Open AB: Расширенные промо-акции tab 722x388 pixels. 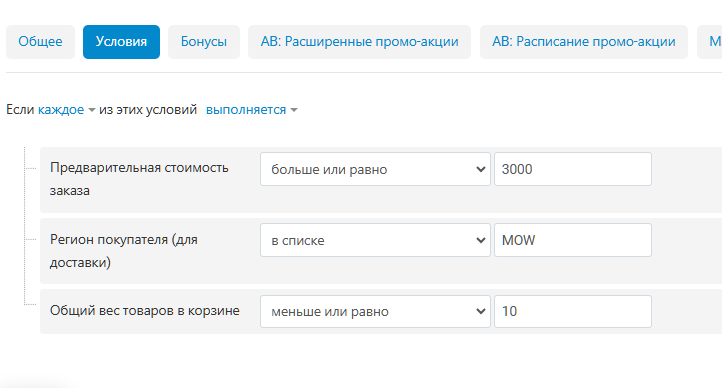[x=360, y=42]
